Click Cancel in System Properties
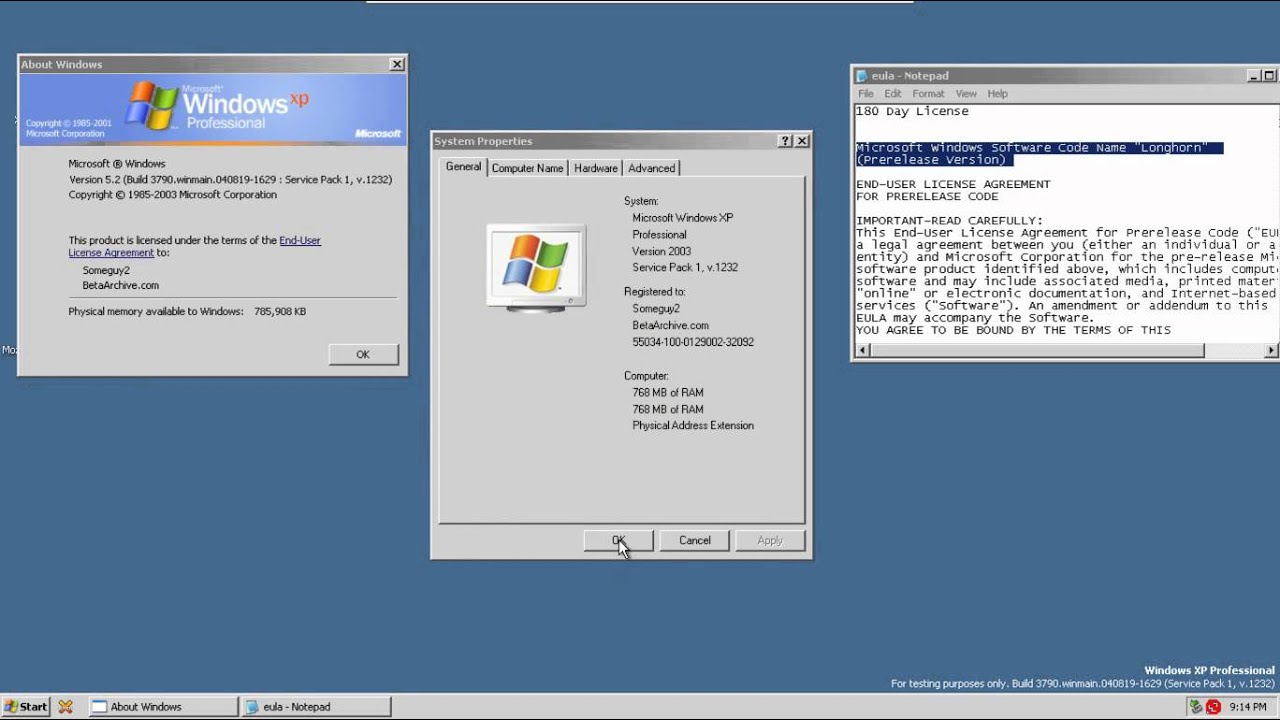This screenshot has width=1280, height=720. tap(695, 540)
